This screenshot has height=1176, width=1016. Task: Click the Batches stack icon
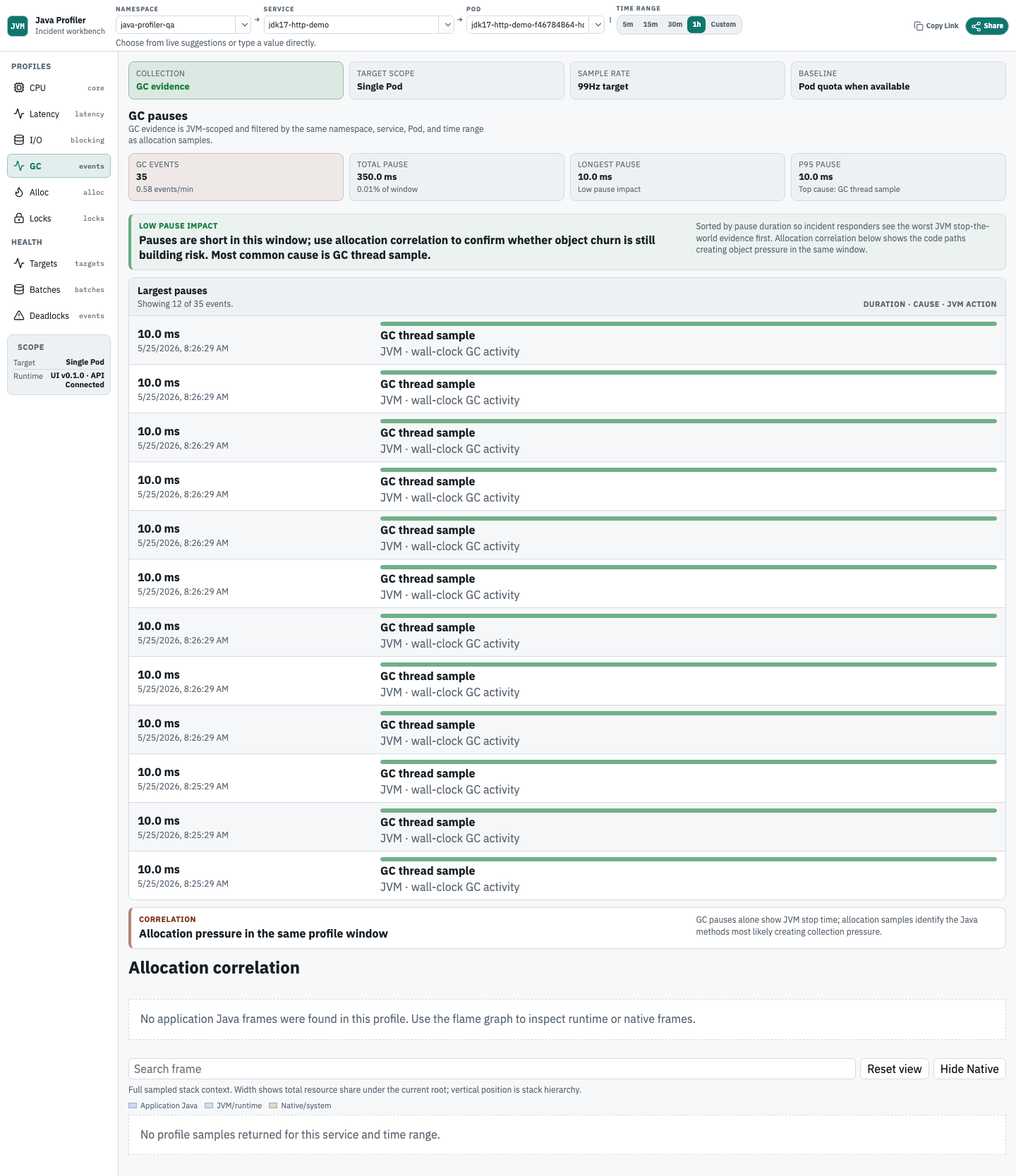pyautogui.click(x=19, y=289)
